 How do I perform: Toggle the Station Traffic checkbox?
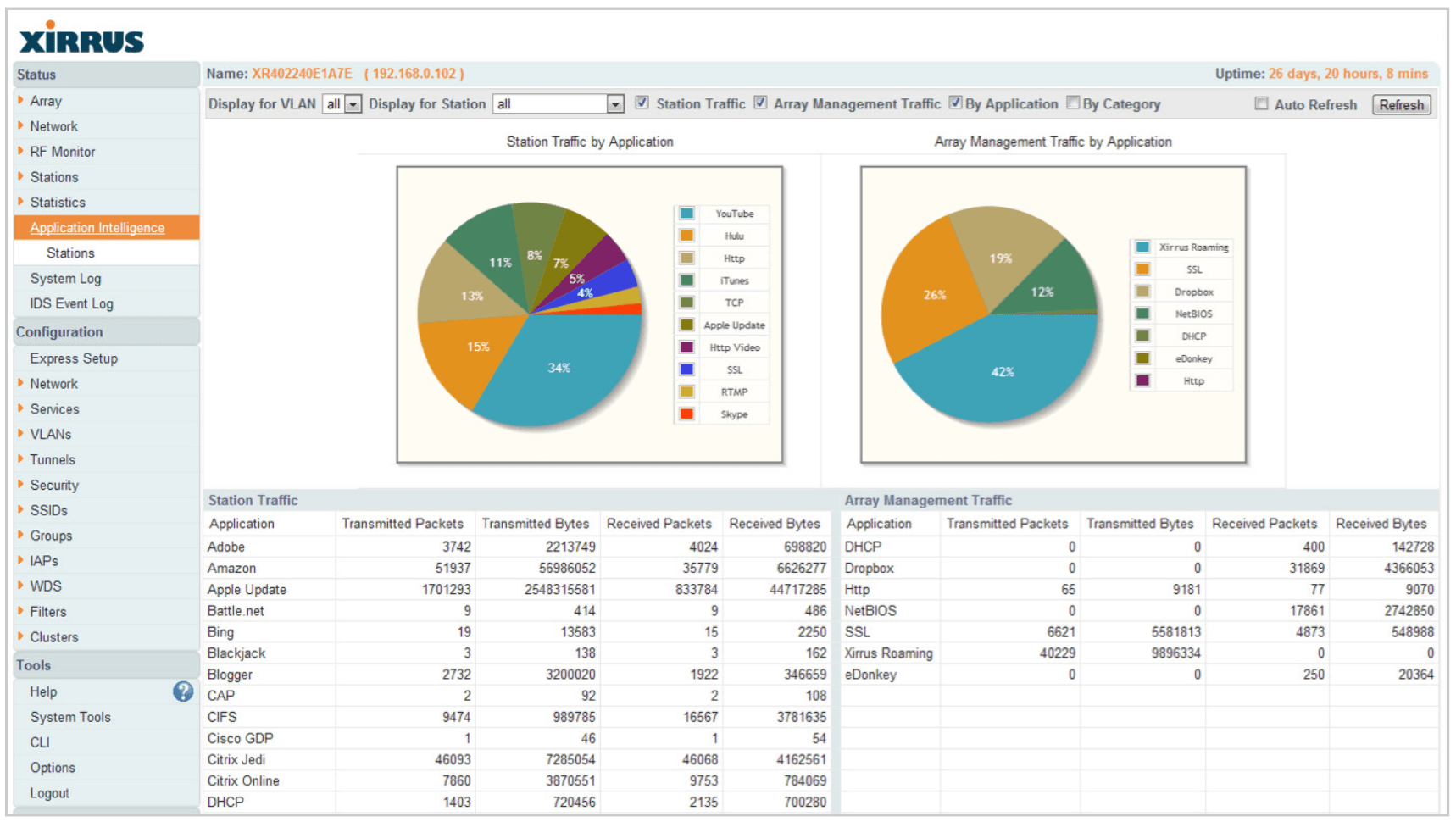pos(642,103)
